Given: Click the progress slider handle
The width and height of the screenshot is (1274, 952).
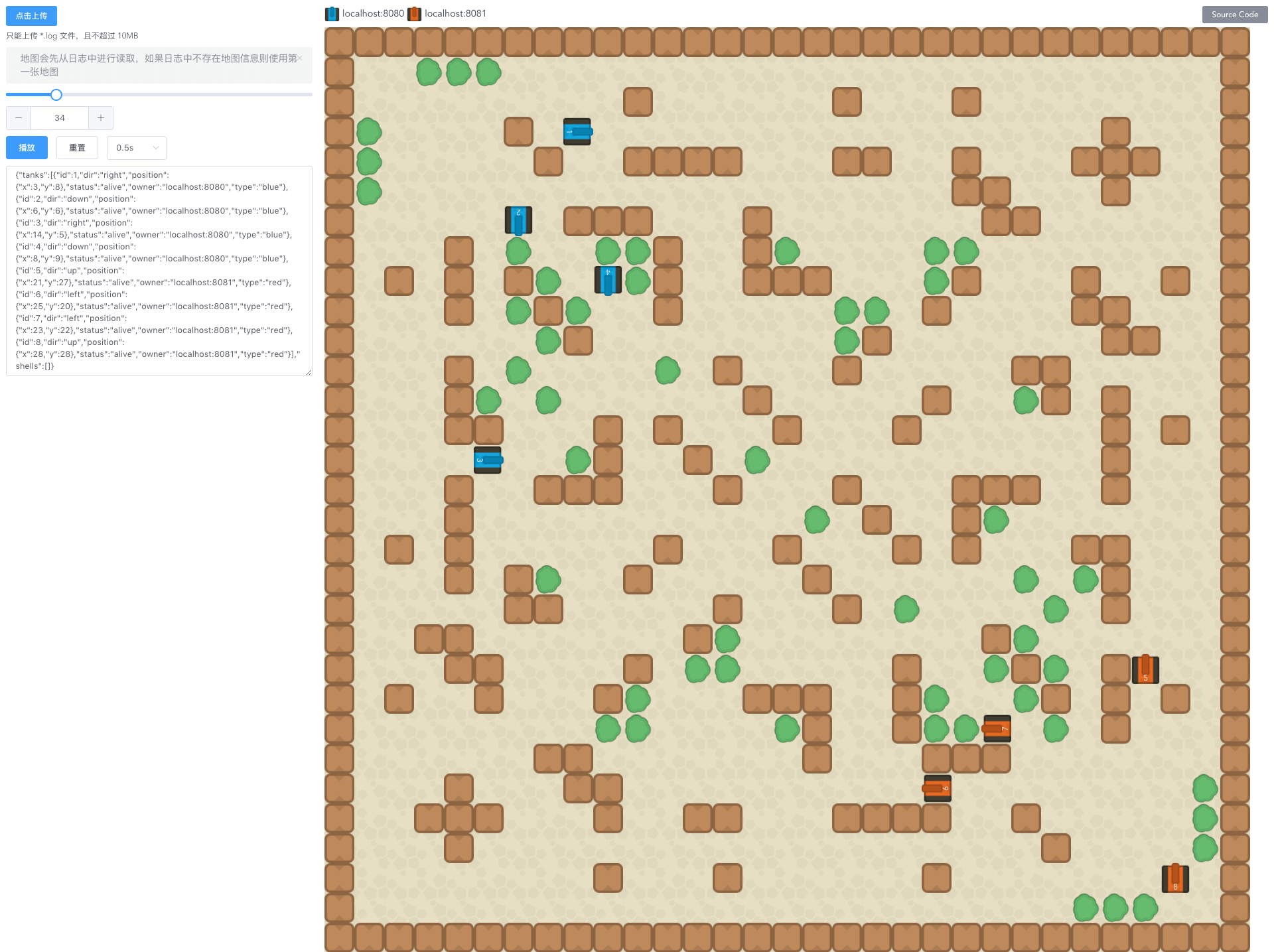Looking at the screenshot, I should (56, 95).
